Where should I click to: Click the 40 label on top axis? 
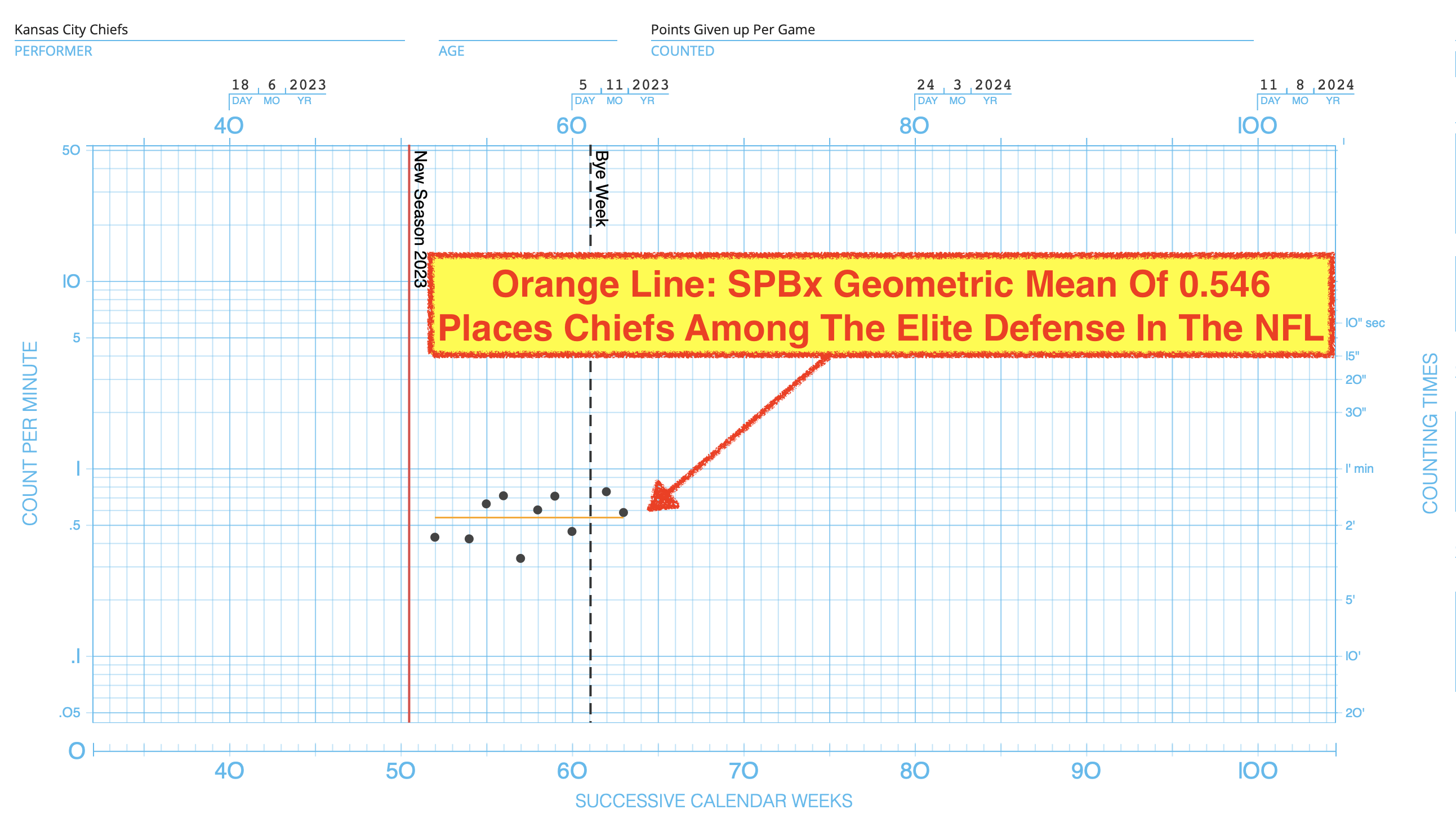coord(229,126)
